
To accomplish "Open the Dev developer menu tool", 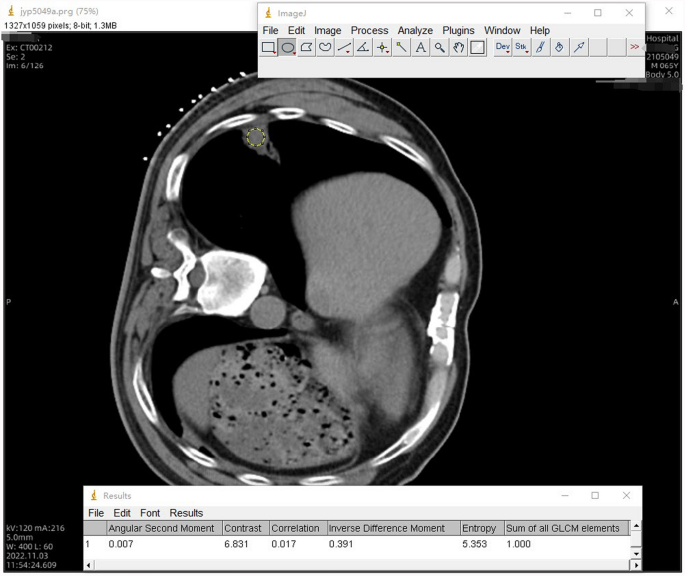I will 502,47.
